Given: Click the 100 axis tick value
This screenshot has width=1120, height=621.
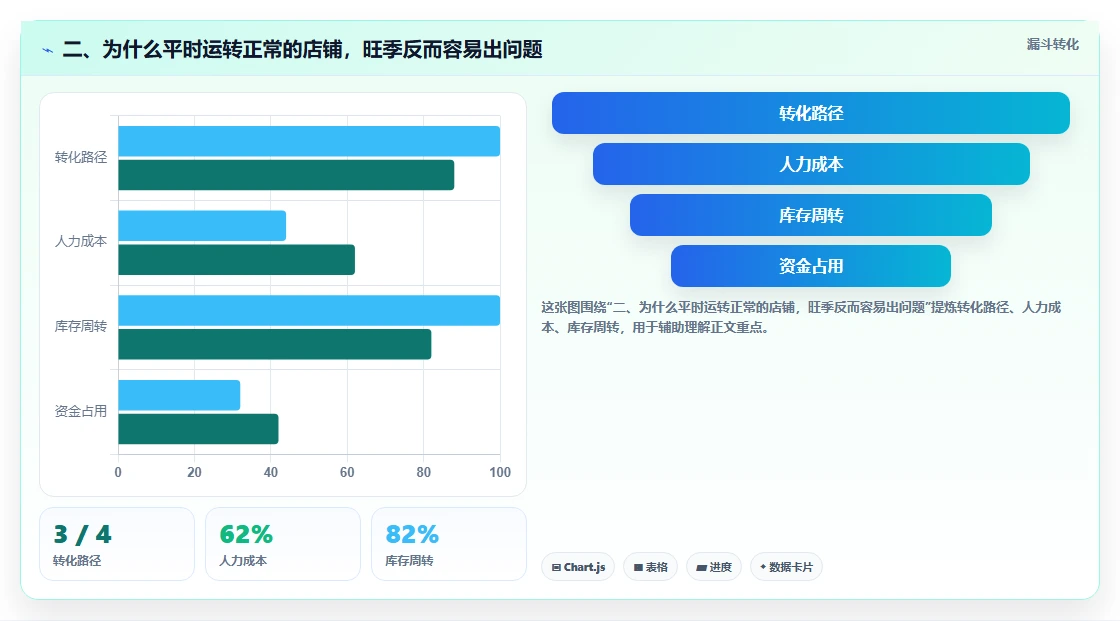Looking at the screenshot, I should (500, 472).
